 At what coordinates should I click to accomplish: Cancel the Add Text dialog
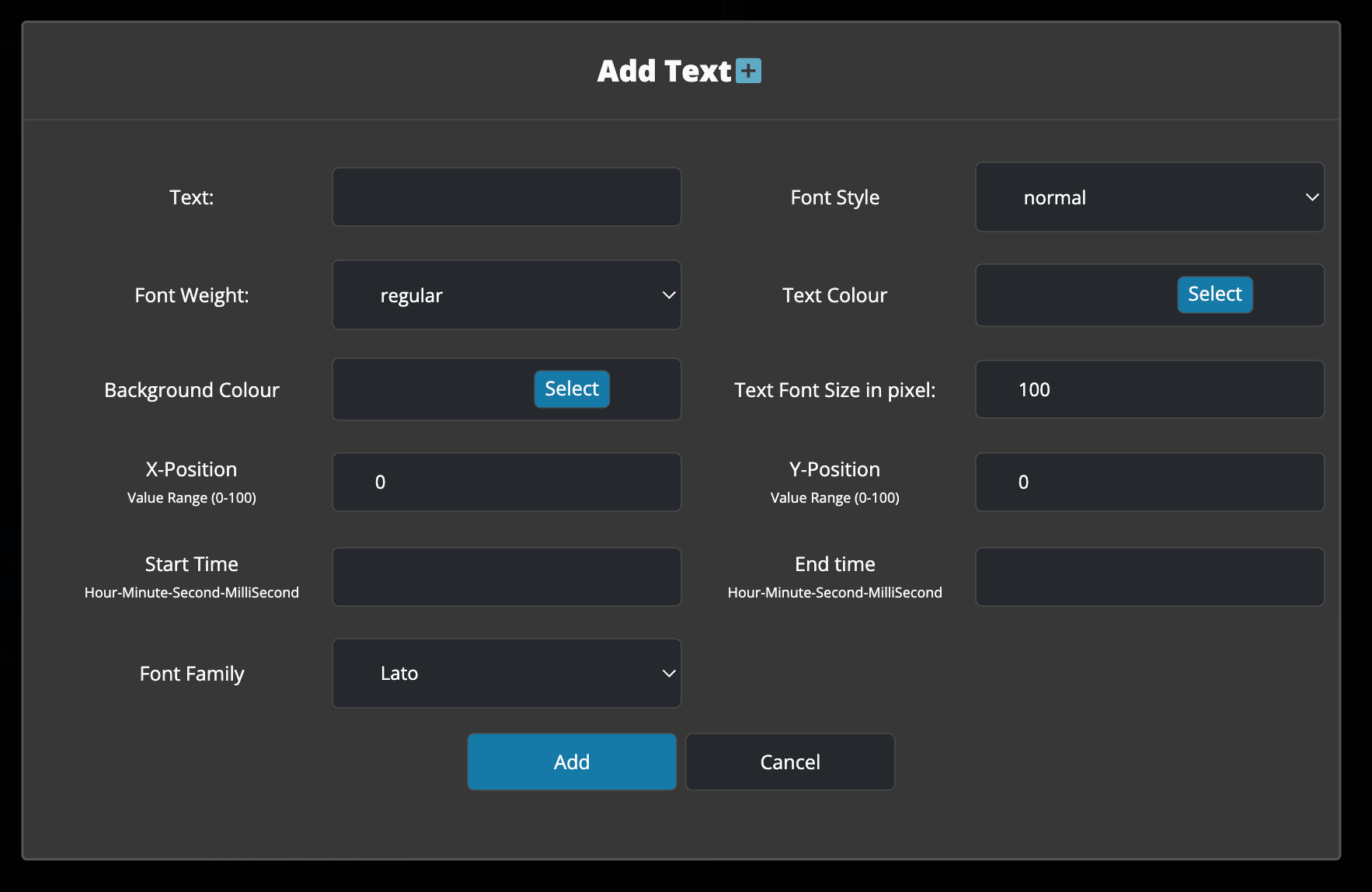coord(790,762)
